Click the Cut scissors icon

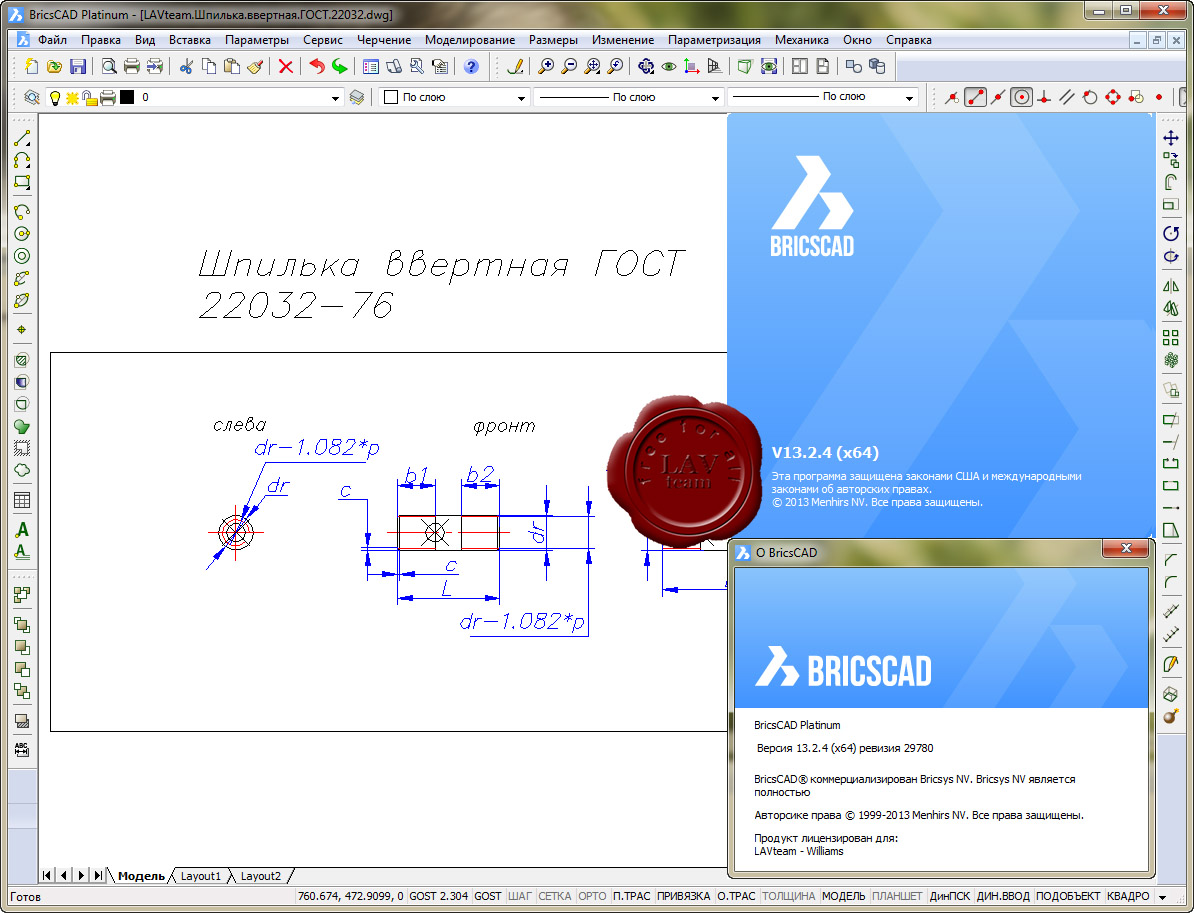pyautogui.click(x=186, y=66)
